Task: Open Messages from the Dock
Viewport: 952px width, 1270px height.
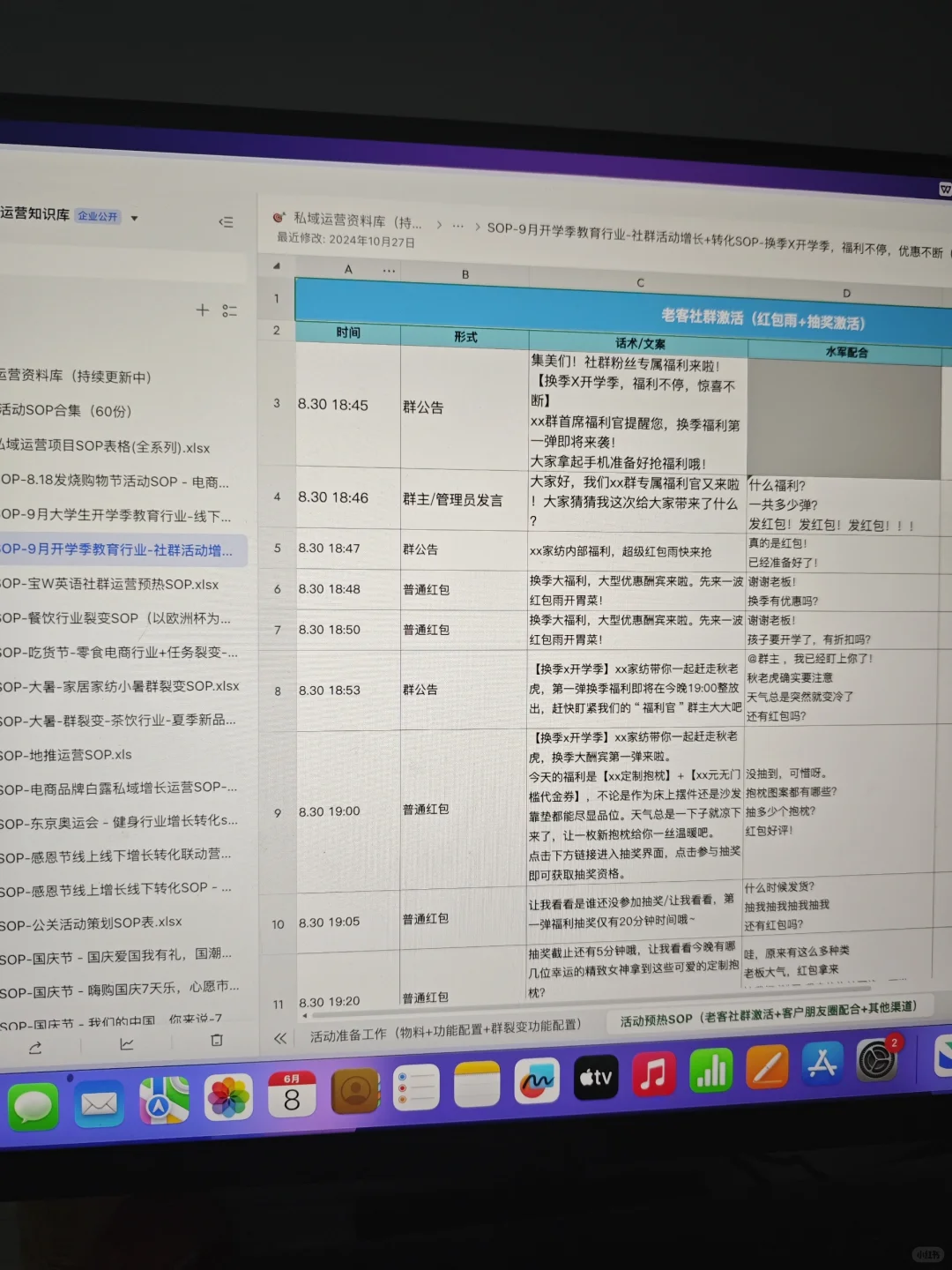Action: [33, 1104]
